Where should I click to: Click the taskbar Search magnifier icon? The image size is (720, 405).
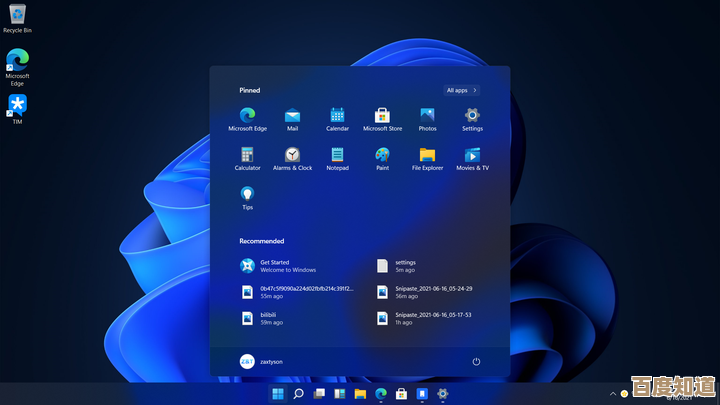tap(298, 394)
